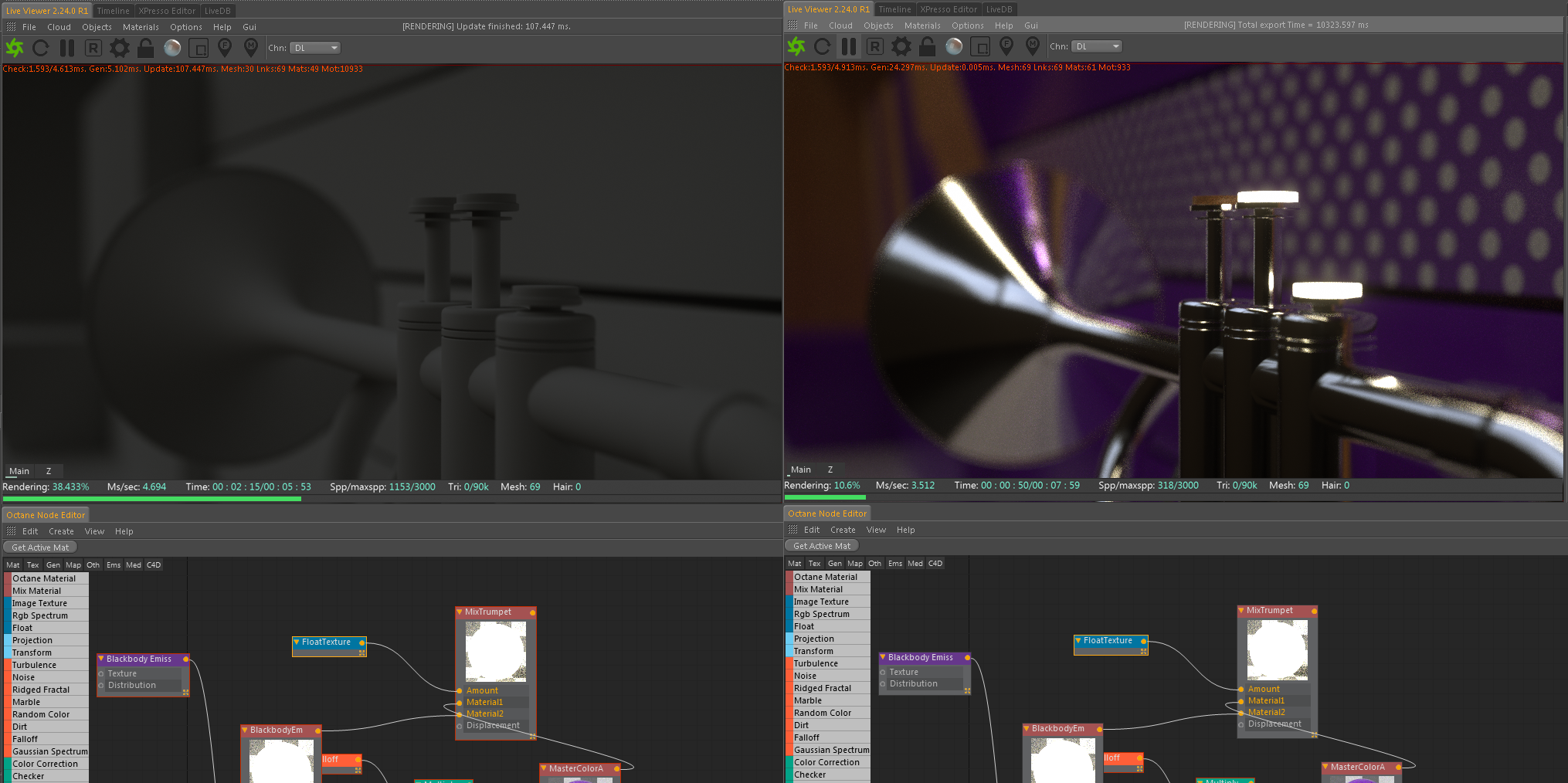The width and height of the screenshot is (1568, 783).
Task: Switch to the XPresso Editor tab in left panel
Action: pyautogui.click(x=168, y=11)
